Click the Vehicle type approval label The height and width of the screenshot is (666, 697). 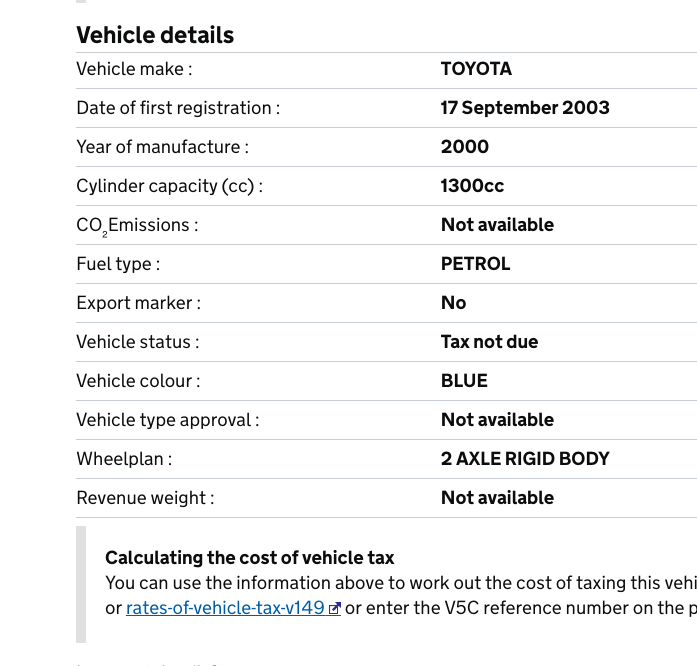click(167, 420)
